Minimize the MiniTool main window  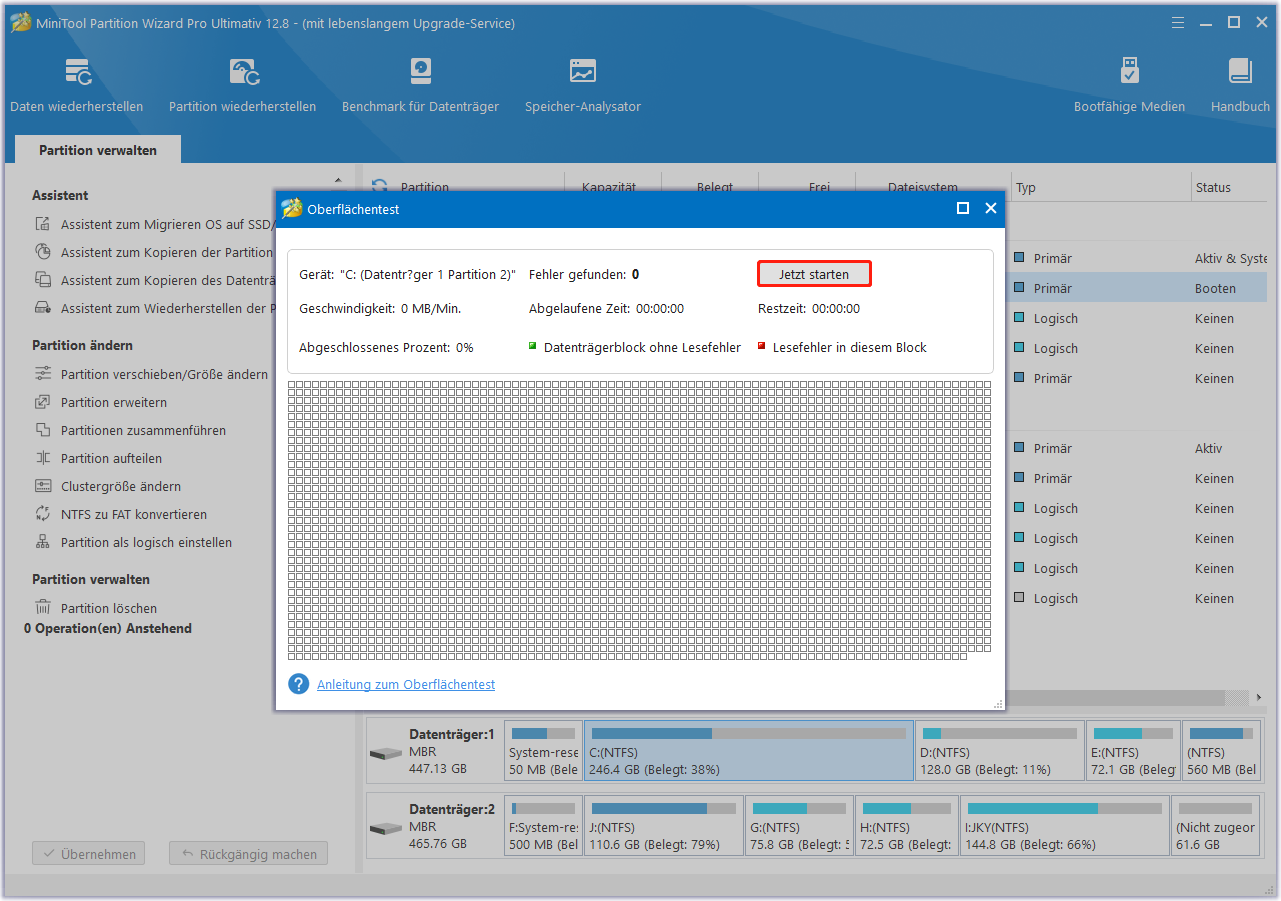click(x=1207, y=22)
